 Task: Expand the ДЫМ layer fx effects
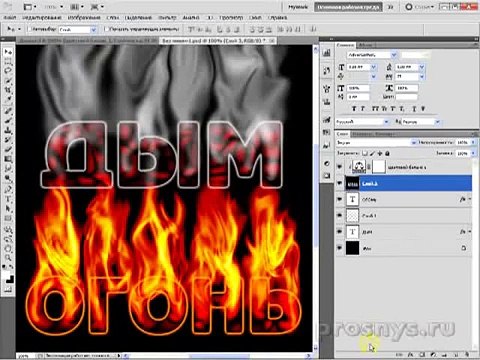coord(469,232)
